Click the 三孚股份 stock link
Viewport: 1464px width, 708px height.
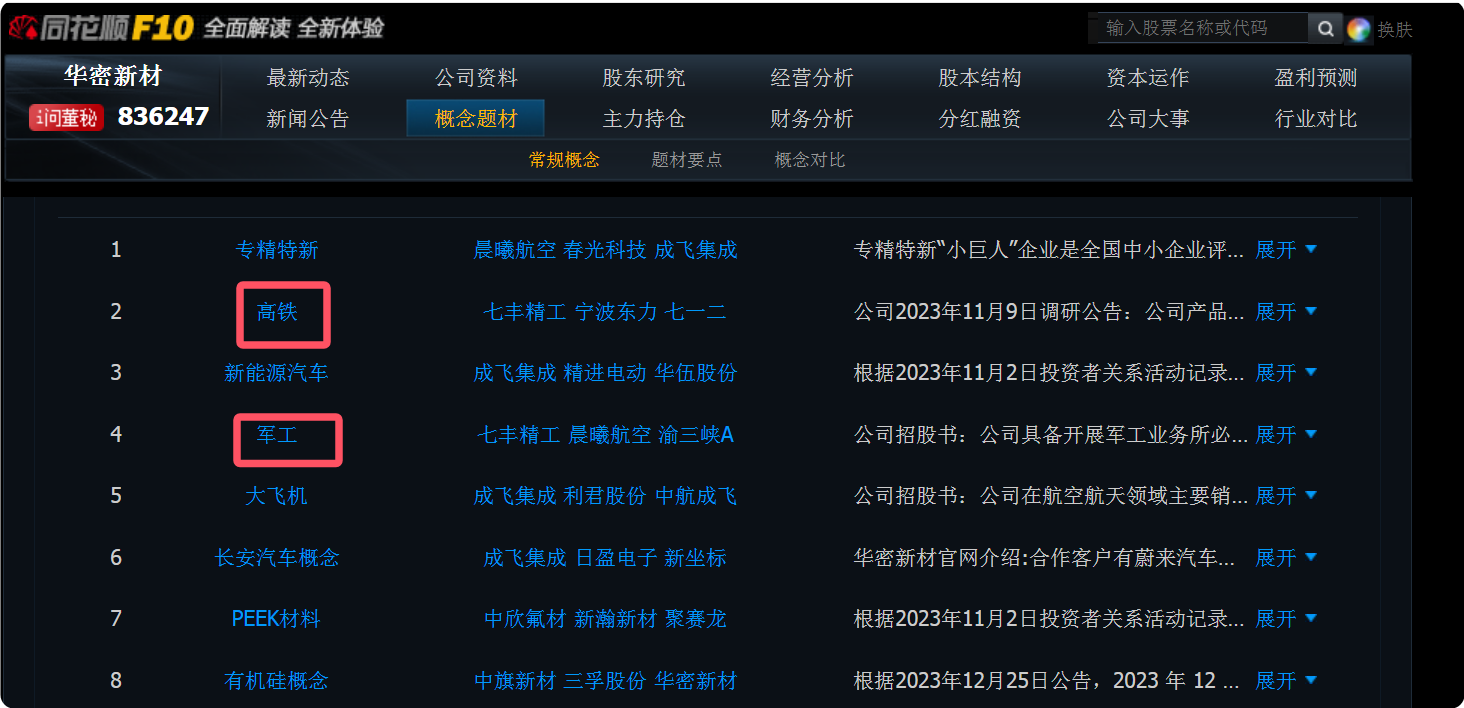pos(605,681)
